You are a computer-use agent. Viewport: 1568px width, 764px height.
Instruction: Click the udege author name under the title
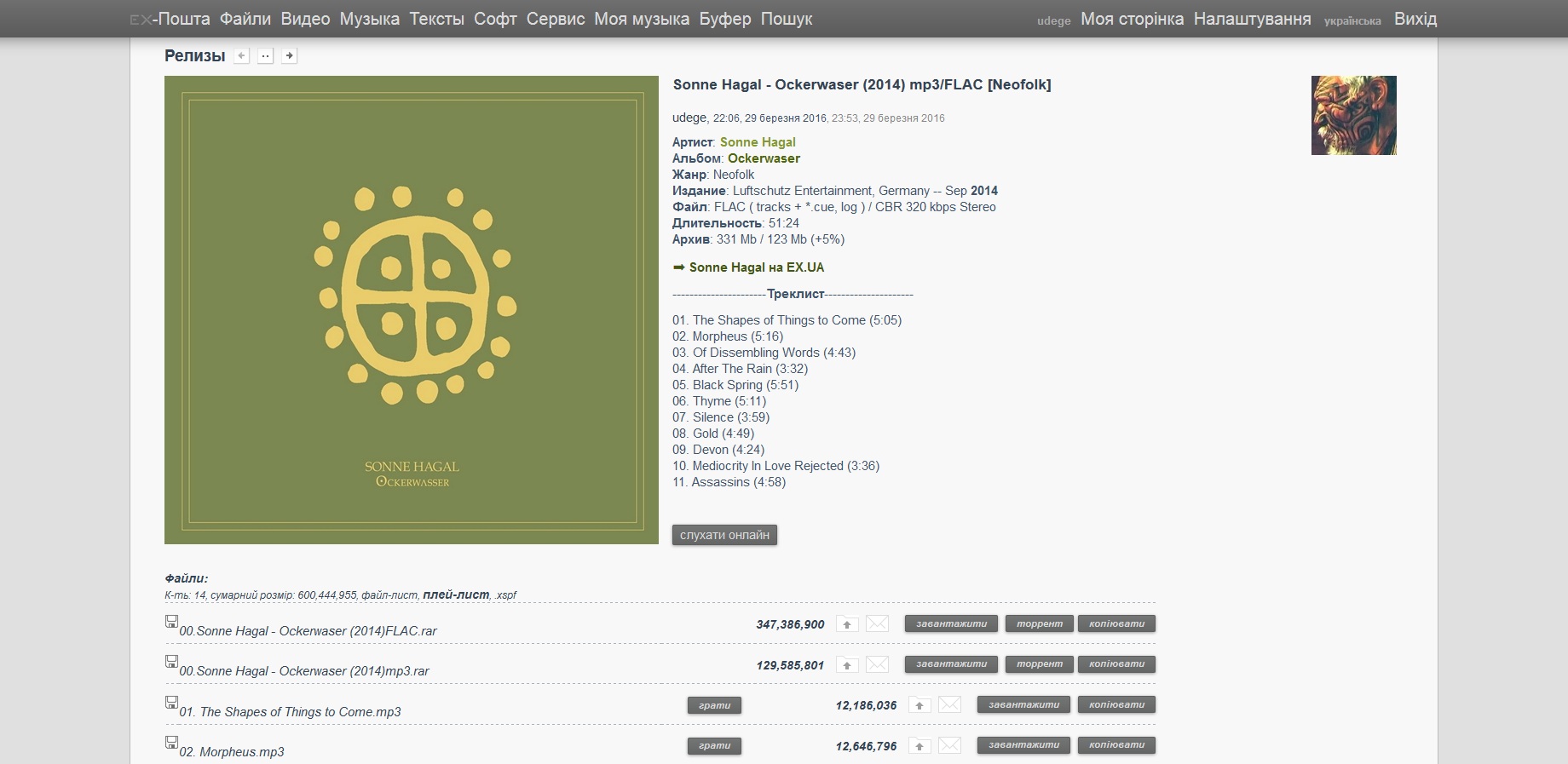(689, 118)
